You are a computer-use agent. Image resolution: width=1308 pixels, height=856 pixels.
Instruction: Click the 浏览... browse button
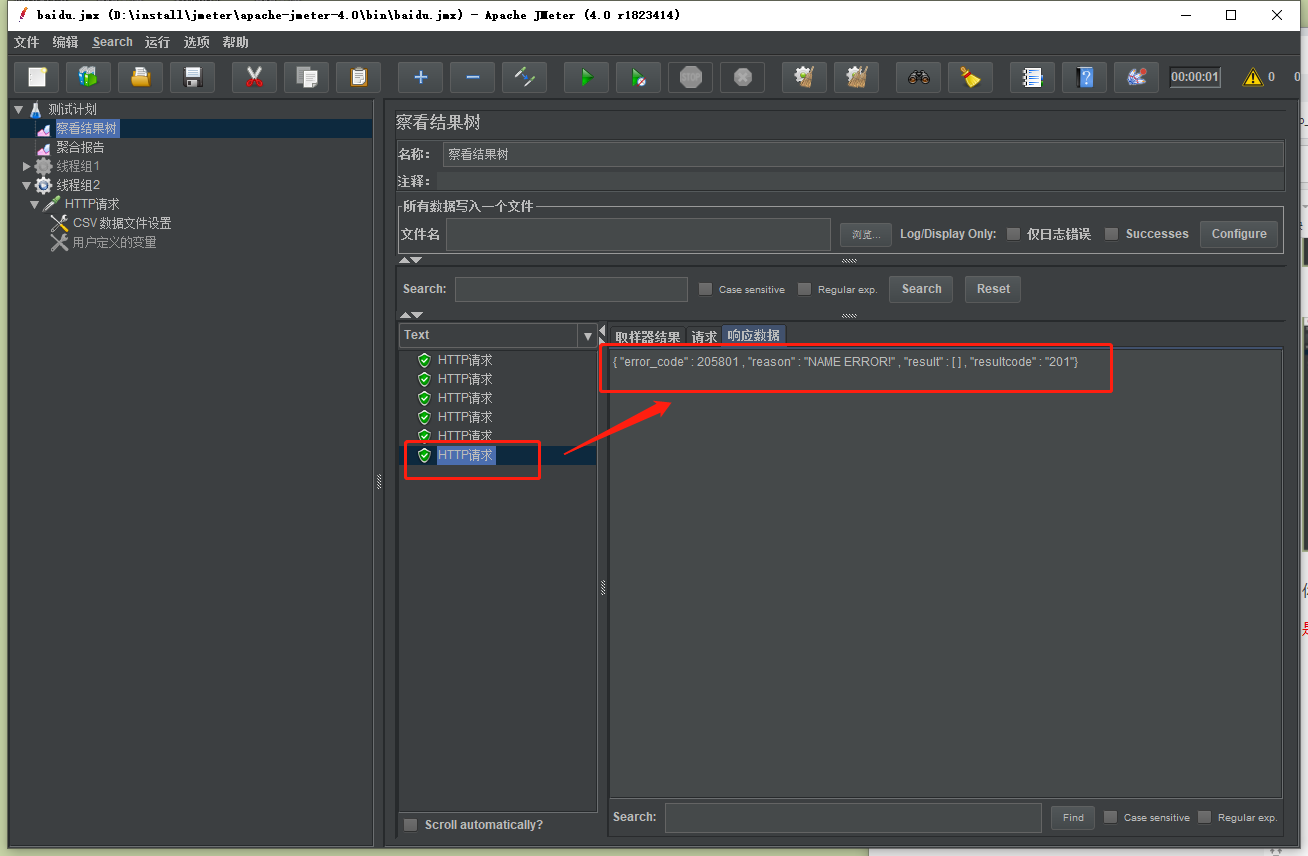click(865, 234)
